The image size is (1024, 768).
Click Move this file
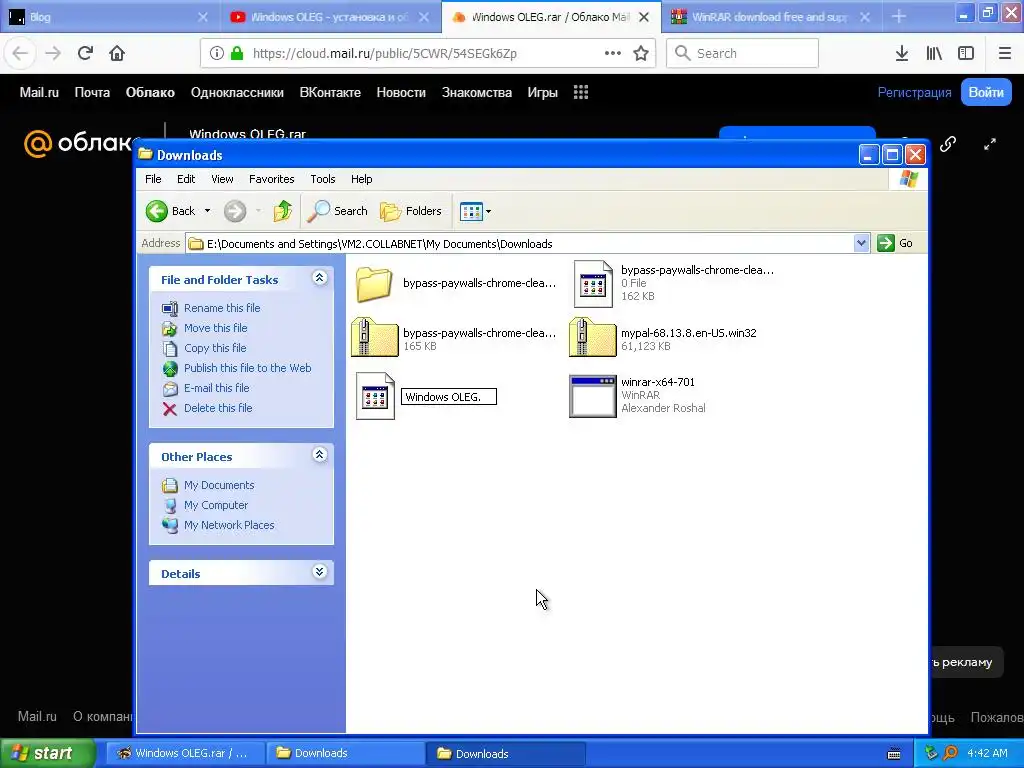tap(216, 328)
